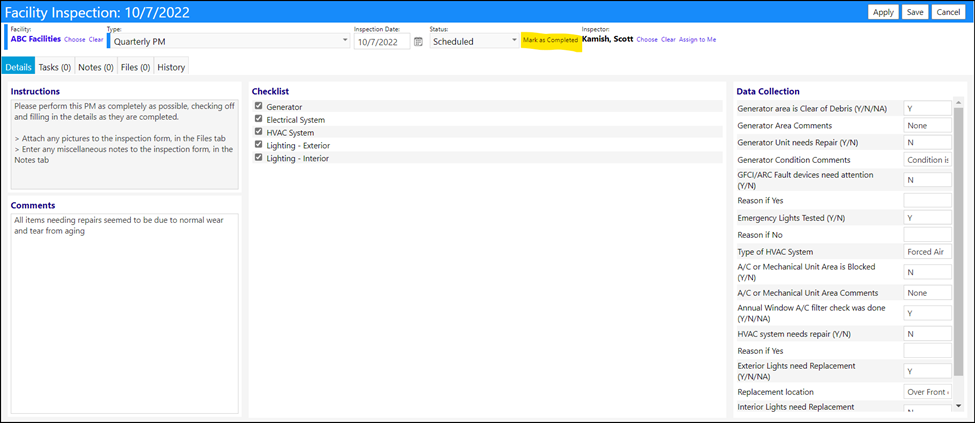Click the empty Reason if Yes field under GFCI

pyautogui.click(x=927, y=200)
